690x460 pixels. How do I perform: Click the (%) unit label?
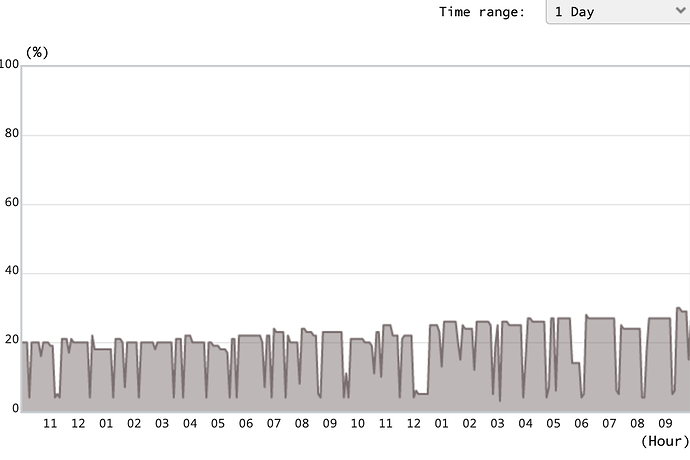37,52
